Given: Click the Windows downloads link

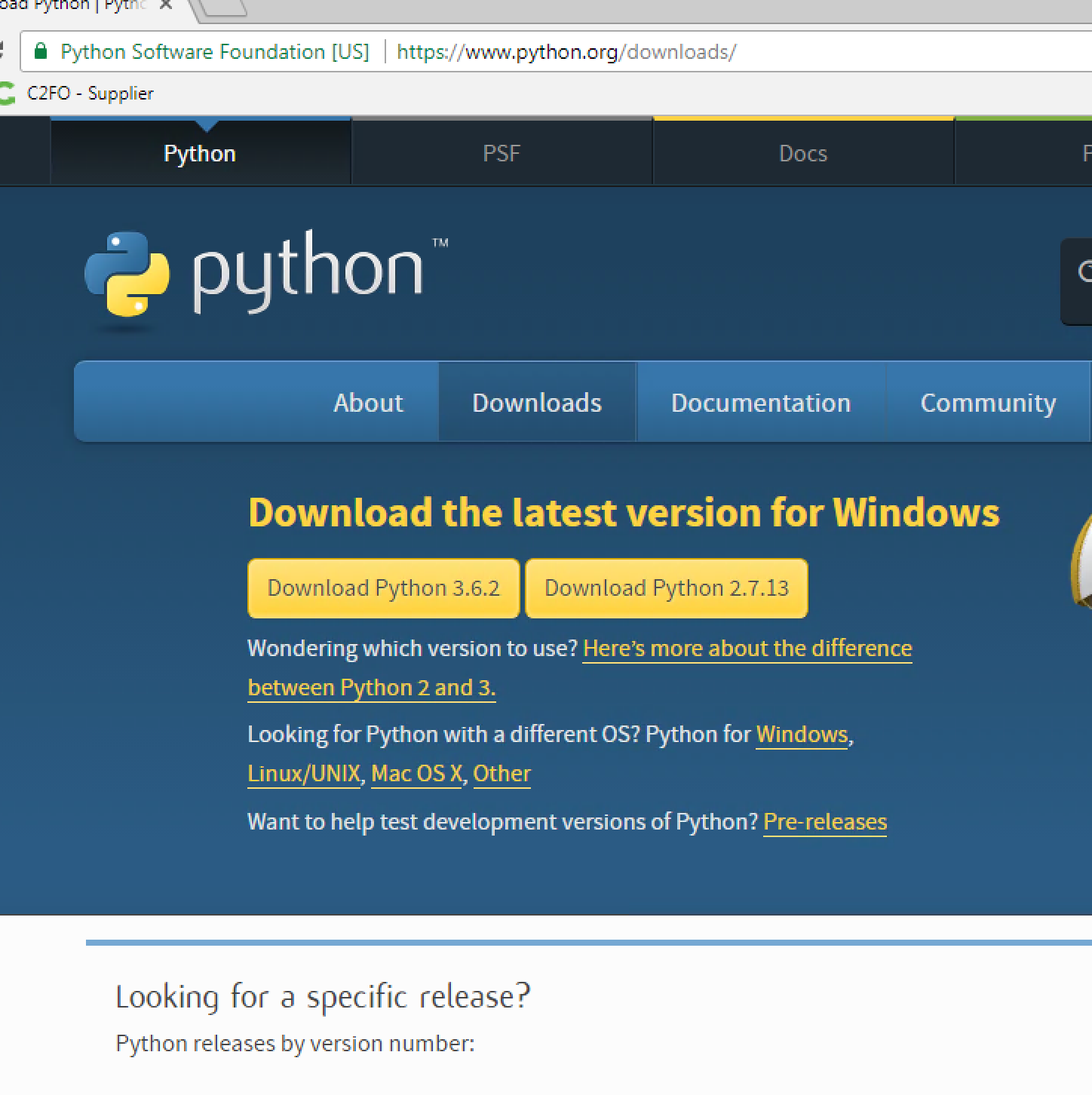Looking at the screenshot, I should click(x=802, y=734).
